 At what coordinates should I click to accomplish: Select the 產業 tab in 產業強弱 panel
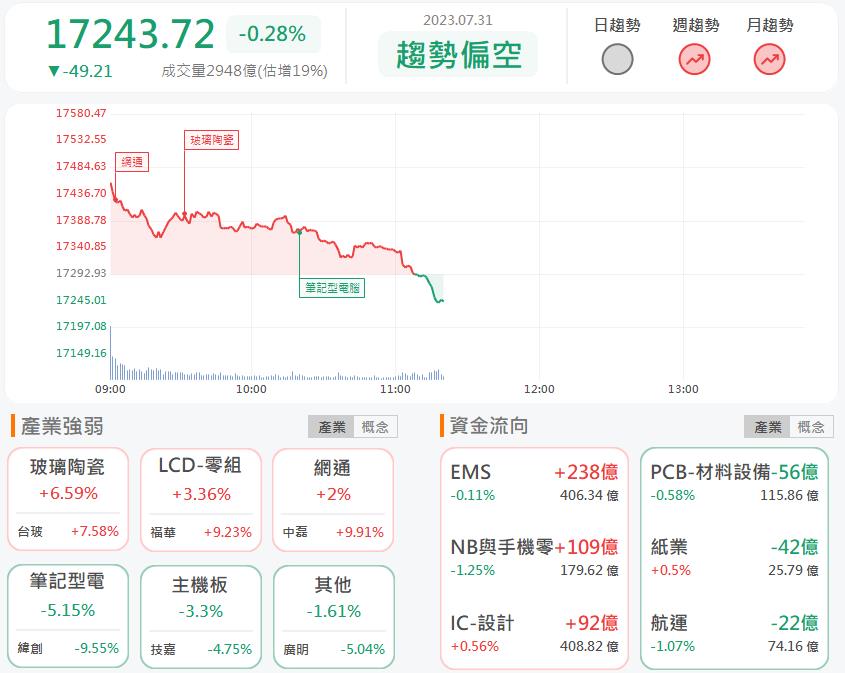click(x=330, y=425)
